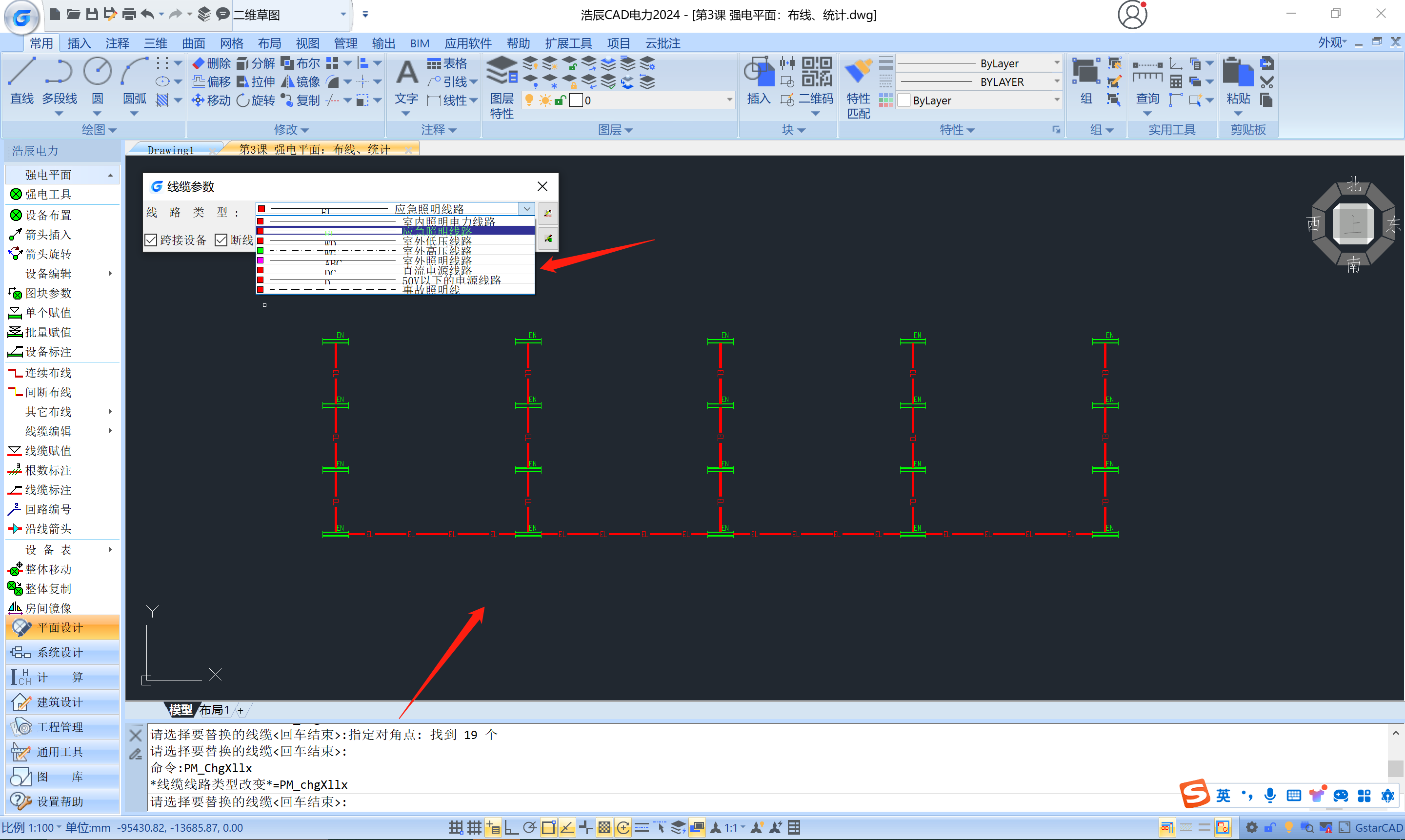The image size is (1405, 840).
Task: Expand the 设备编辑 submenu arrow
Action: pos(110,273)
